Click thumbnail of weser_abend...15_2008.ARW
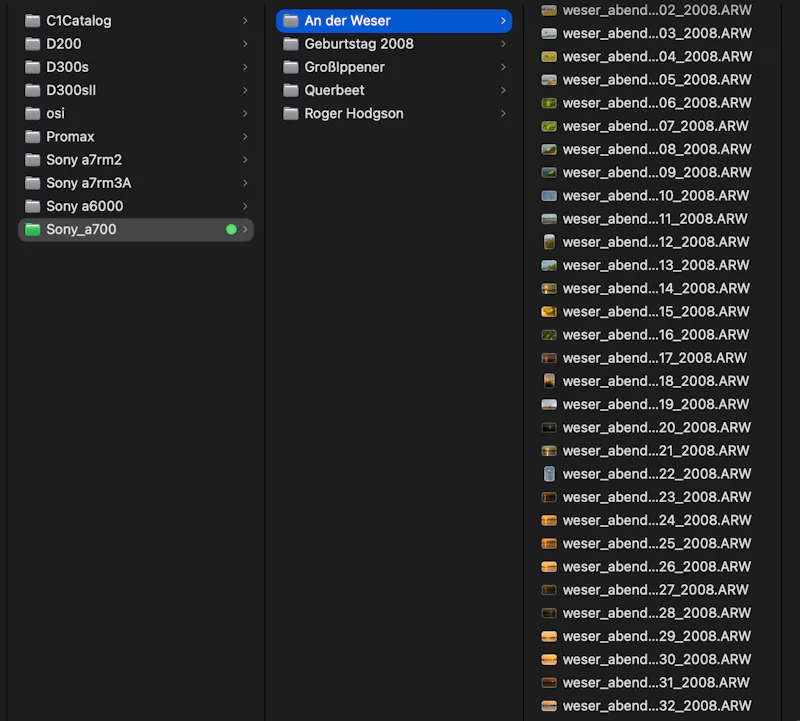This screenshot has width=800, height=721. [x=549, y=312]
